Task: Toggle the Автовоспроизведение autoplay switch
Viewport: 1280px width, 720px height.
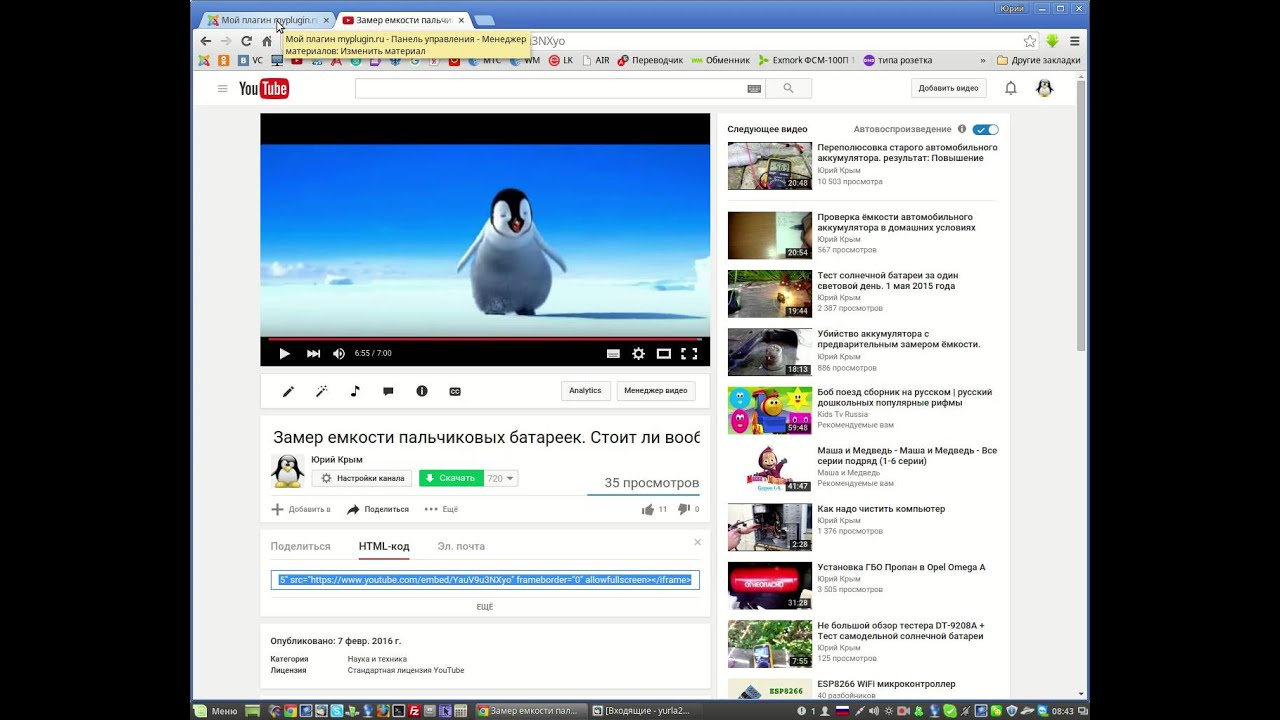Action: point(985,129)
